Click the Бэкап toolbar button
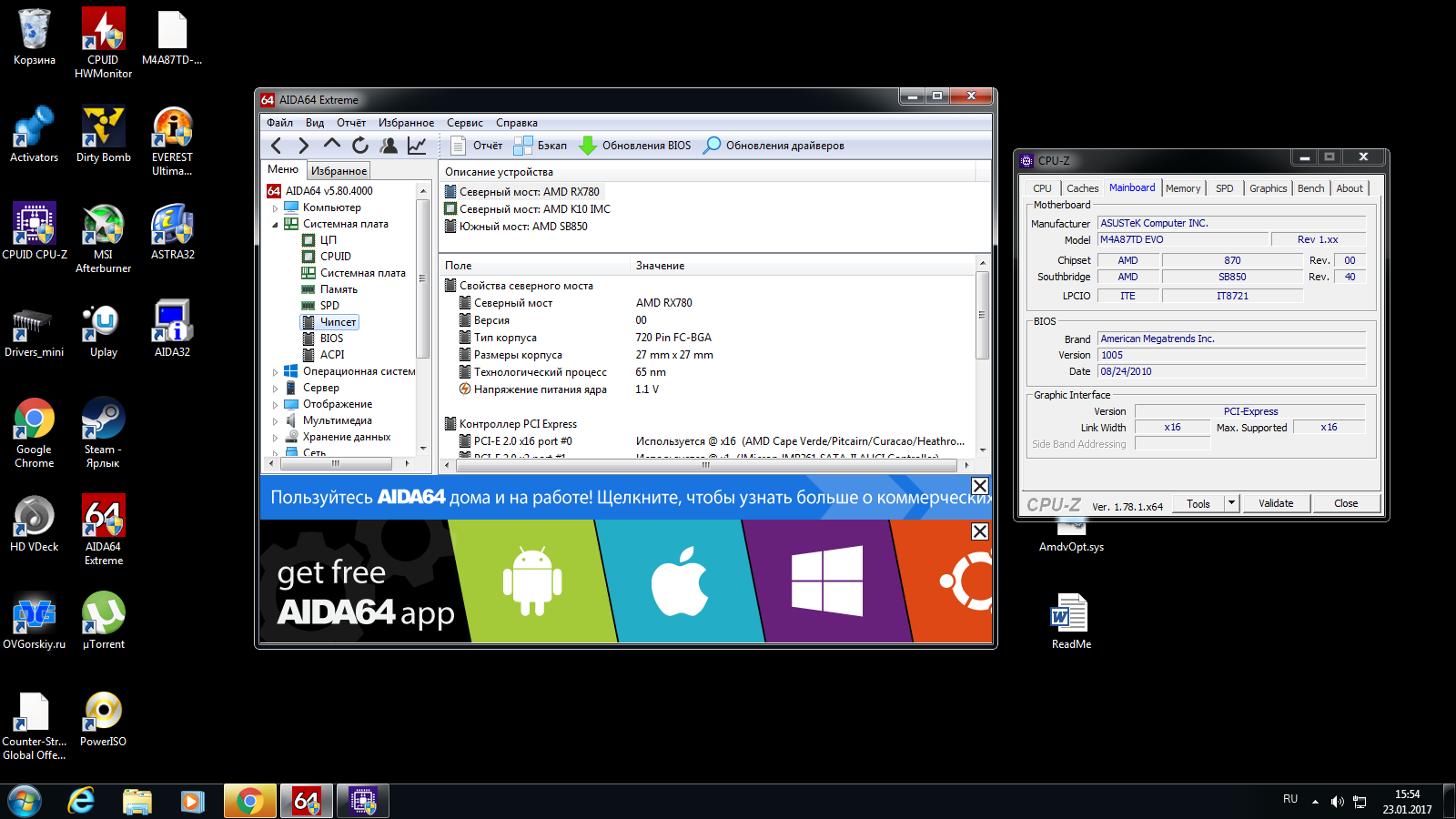1456x819 pixels. click(x=541, y=146)
